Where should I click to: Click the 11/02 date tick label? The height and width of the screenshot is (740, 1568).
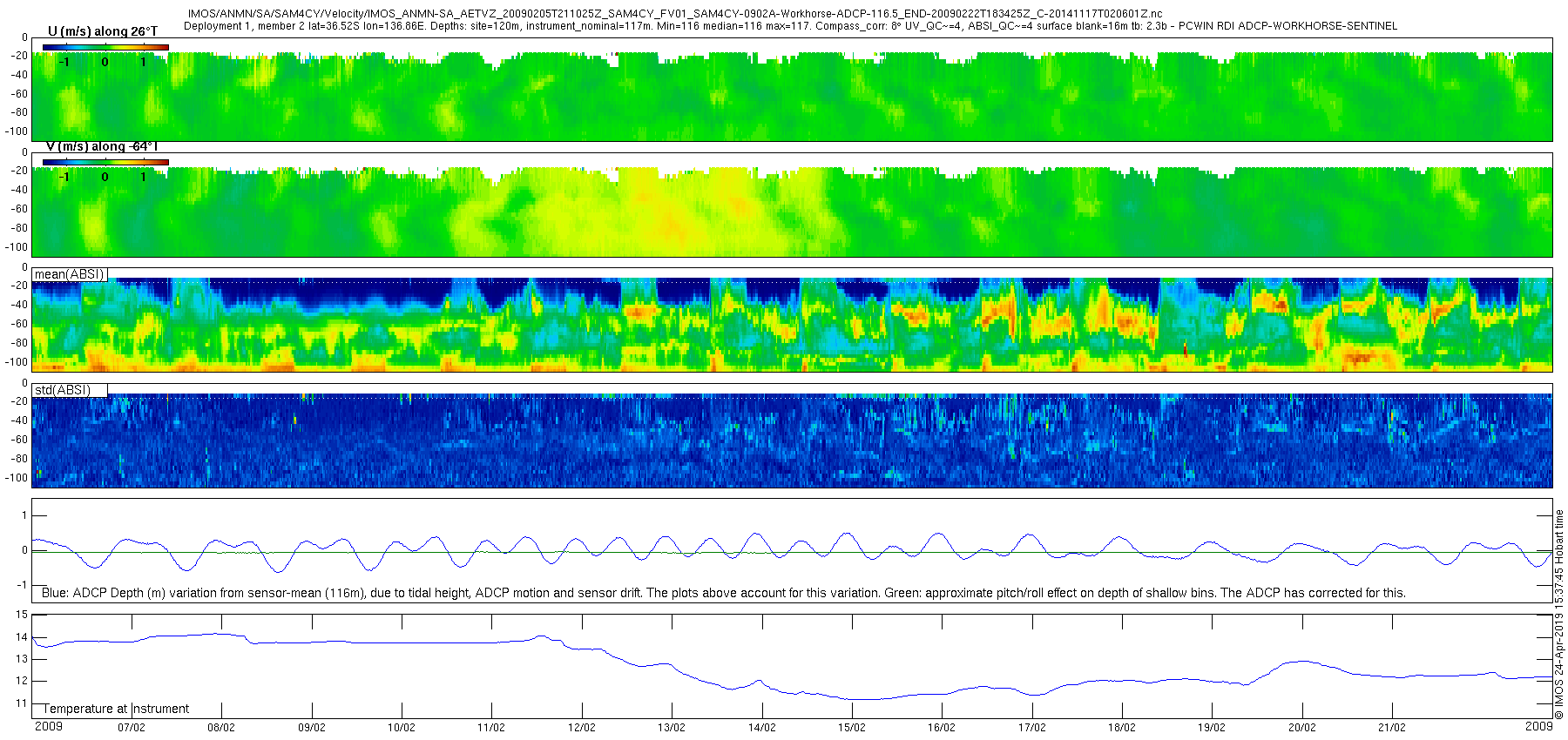[x=491, y=728]
